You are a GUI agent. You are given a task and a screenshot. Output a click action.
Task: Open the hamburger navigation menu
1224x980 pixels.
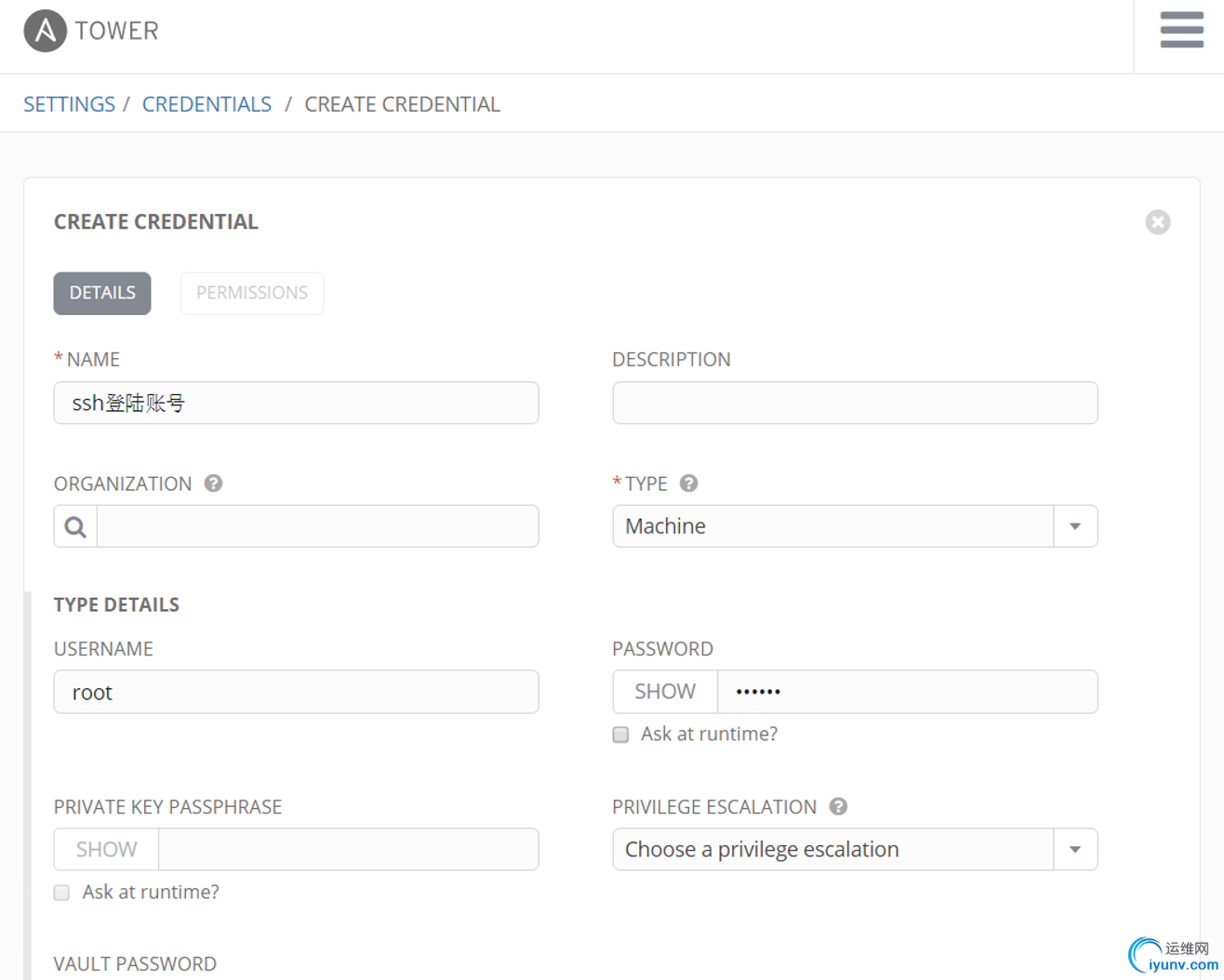1181,30
